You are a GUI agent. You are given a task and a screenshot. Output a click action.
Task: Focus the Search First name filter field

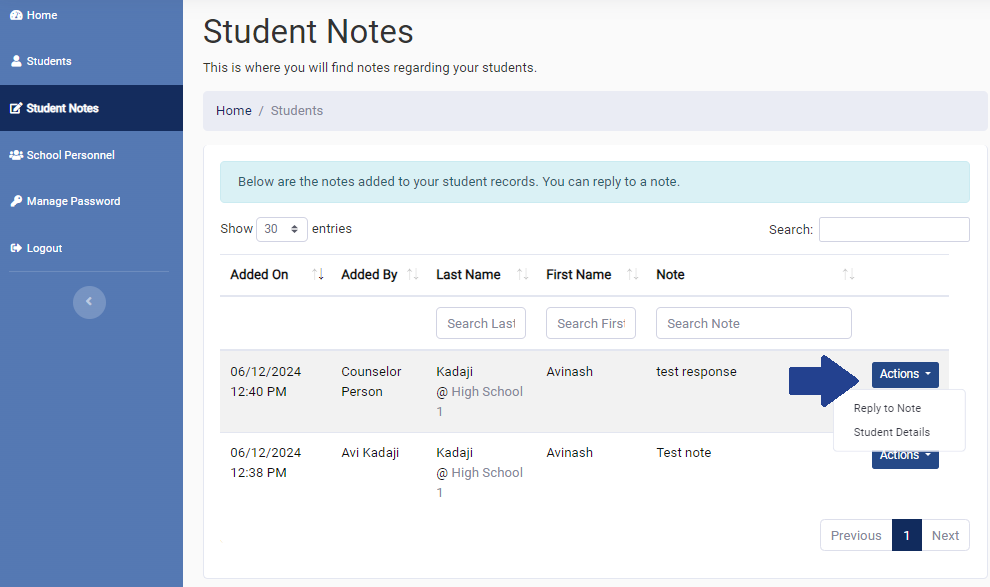[591, 323]
